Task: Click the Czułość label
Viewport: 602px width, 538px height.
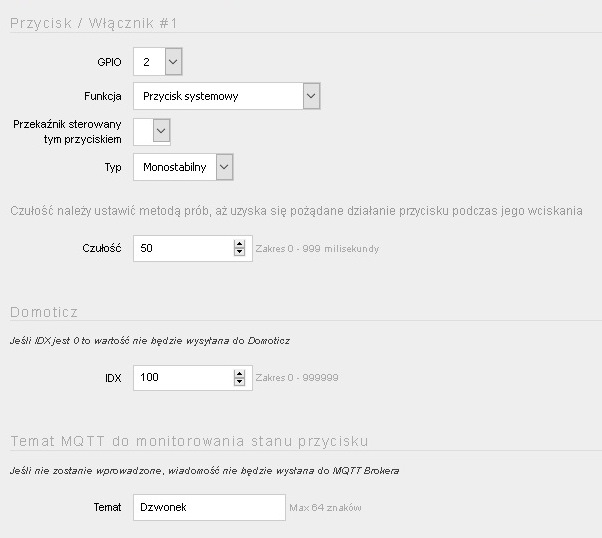Action: [102, 248]
